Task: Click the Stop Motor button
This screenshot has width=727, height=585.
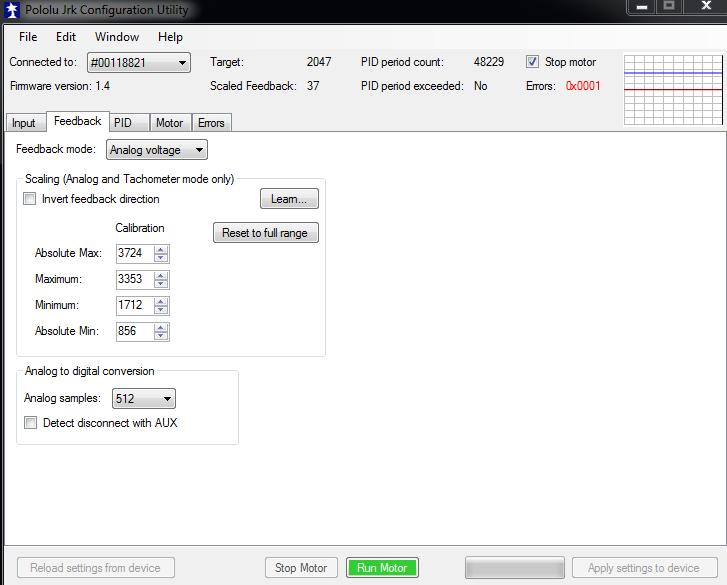Action: [301, 568]
